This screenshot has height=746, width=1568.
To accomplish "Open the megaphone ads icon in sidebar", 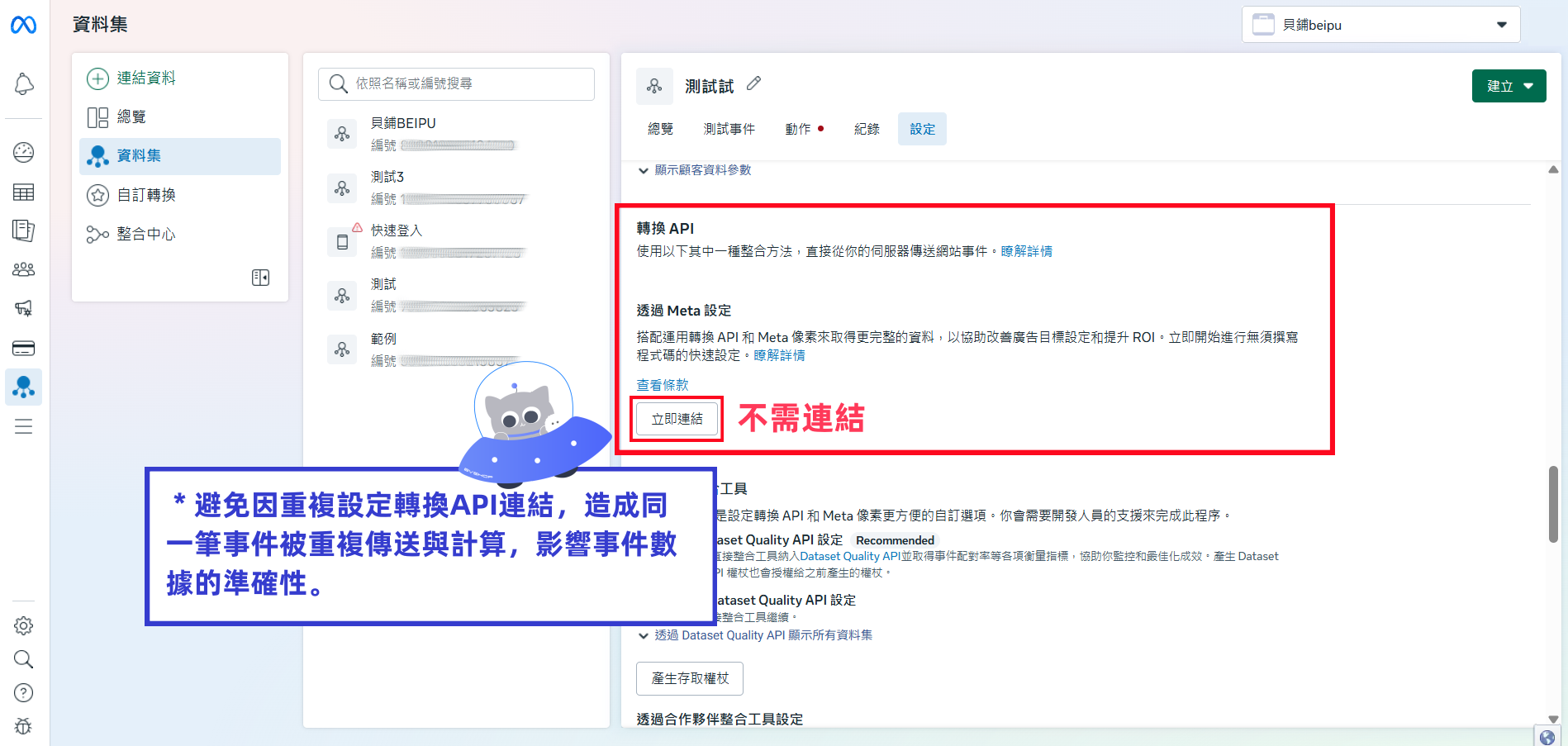I will (x=24, y=308).
